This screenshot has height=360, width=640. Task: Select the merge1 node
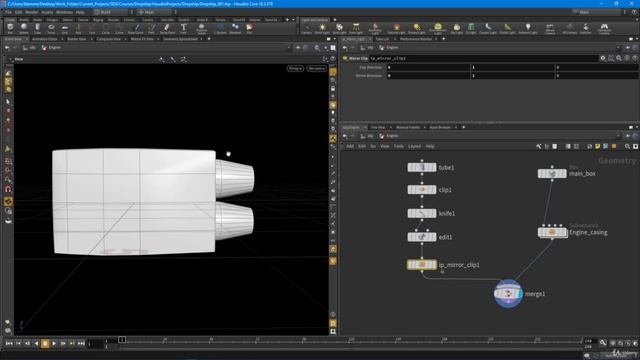coord(508,293)
